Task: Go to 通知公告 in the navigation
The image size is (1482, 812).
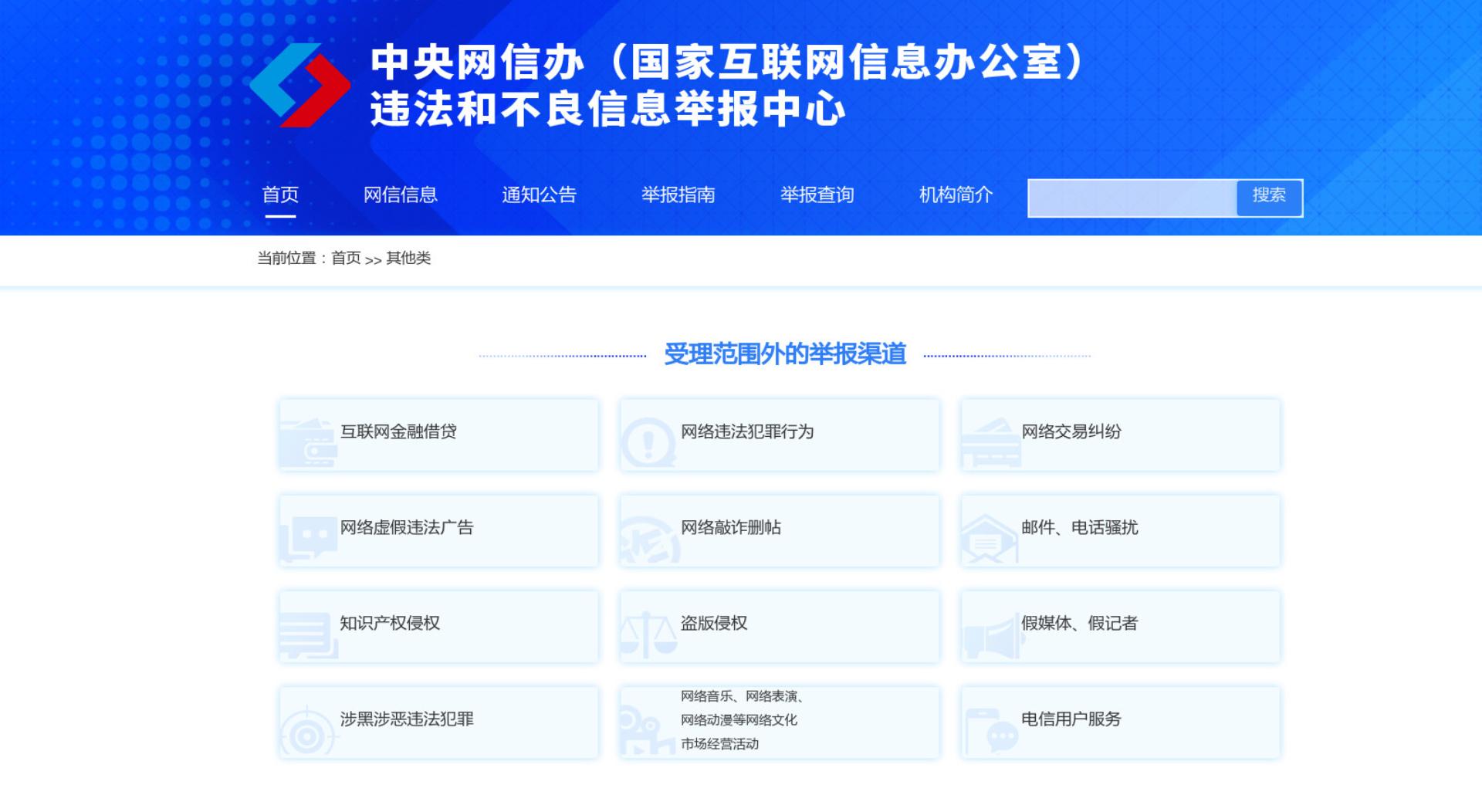Action: click(x=540, y=195)
